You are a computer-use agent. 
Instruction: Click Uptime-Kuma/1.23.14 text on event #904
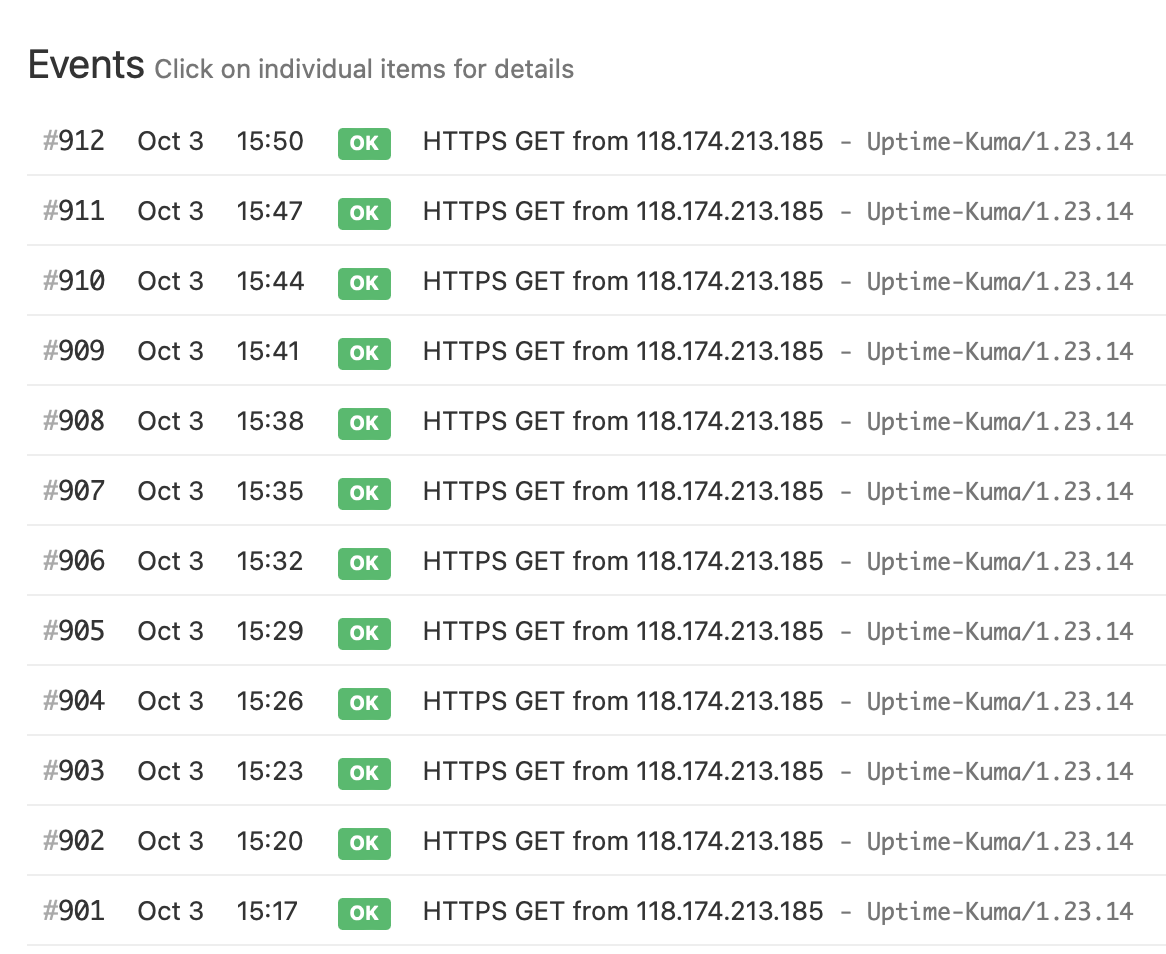(999, 701)
